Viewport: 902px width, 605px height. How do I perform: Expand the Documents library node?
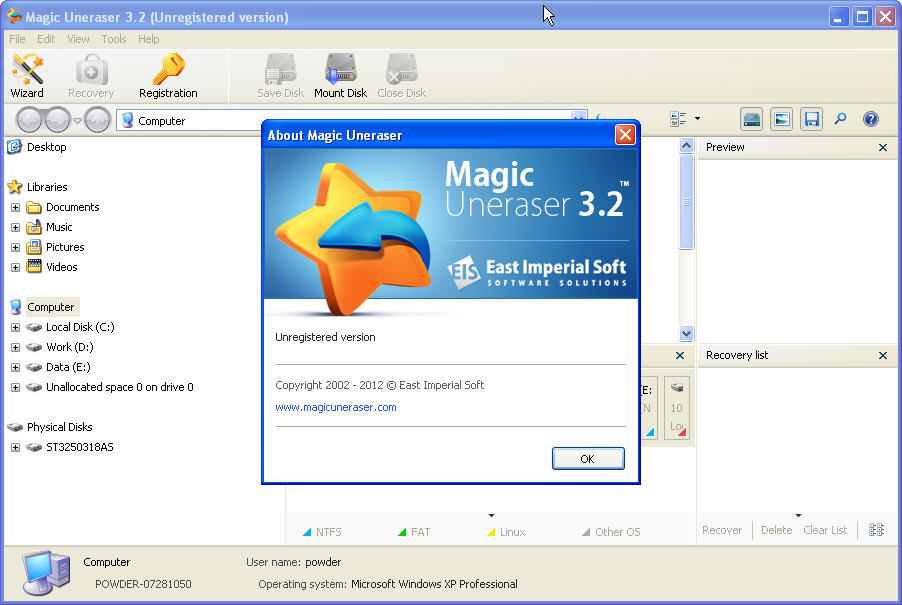point(14,207)
